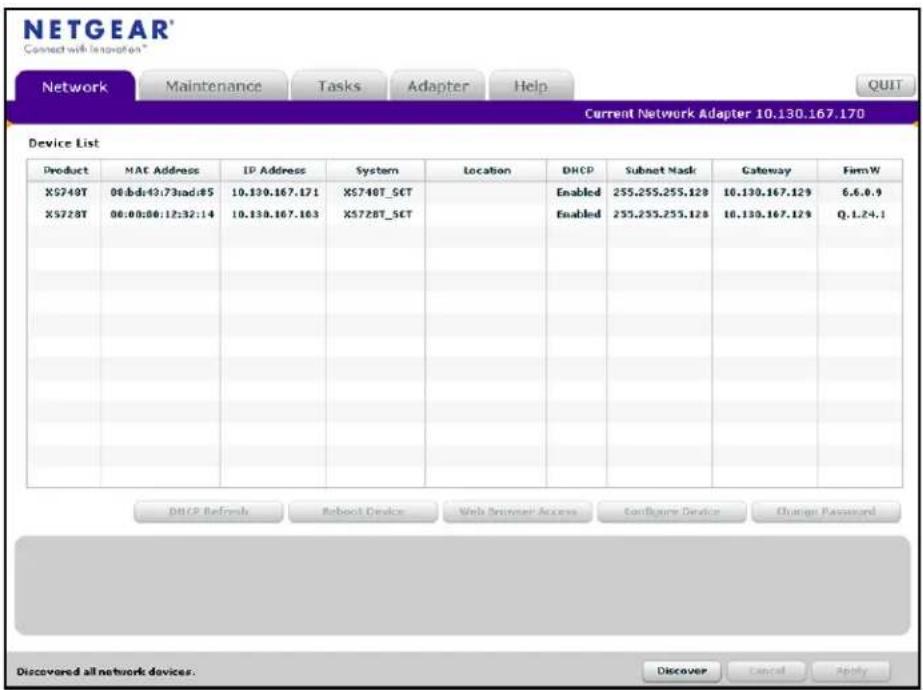This screenshot has height=690, width=923.
Task: Click the grayed Cancel button
Action: coord(766,671)
